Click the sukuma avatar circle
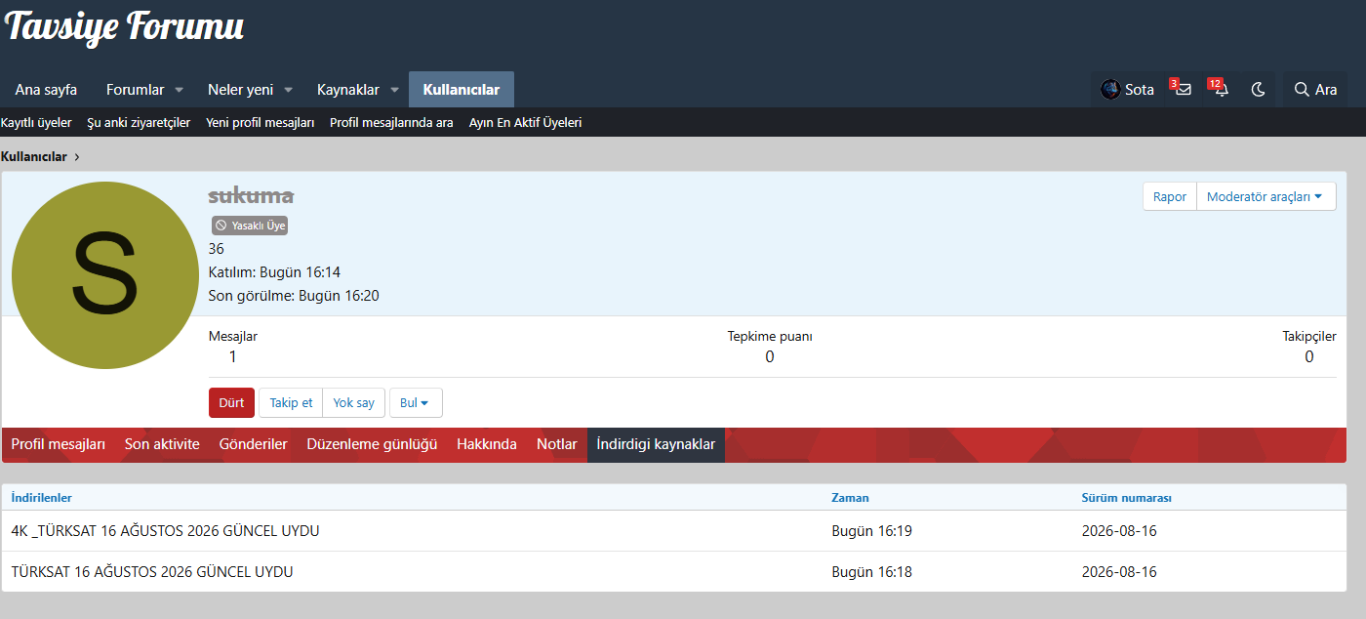The width and height of the screenshot is (1366, 619). click(x=105, y=275)
